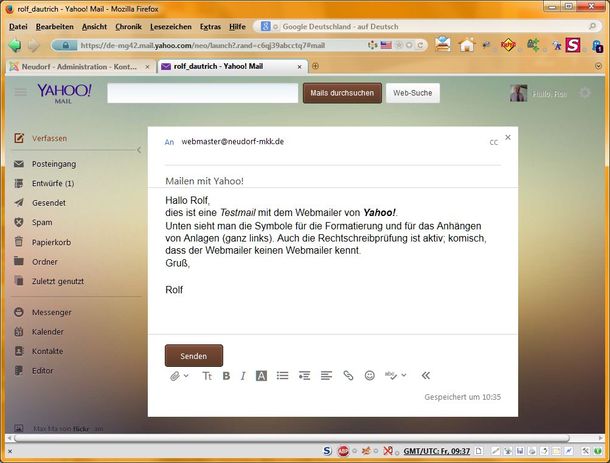Toggle the spell check (abc) option
This screenshot has width=610, height=463.
coord(395,376)
